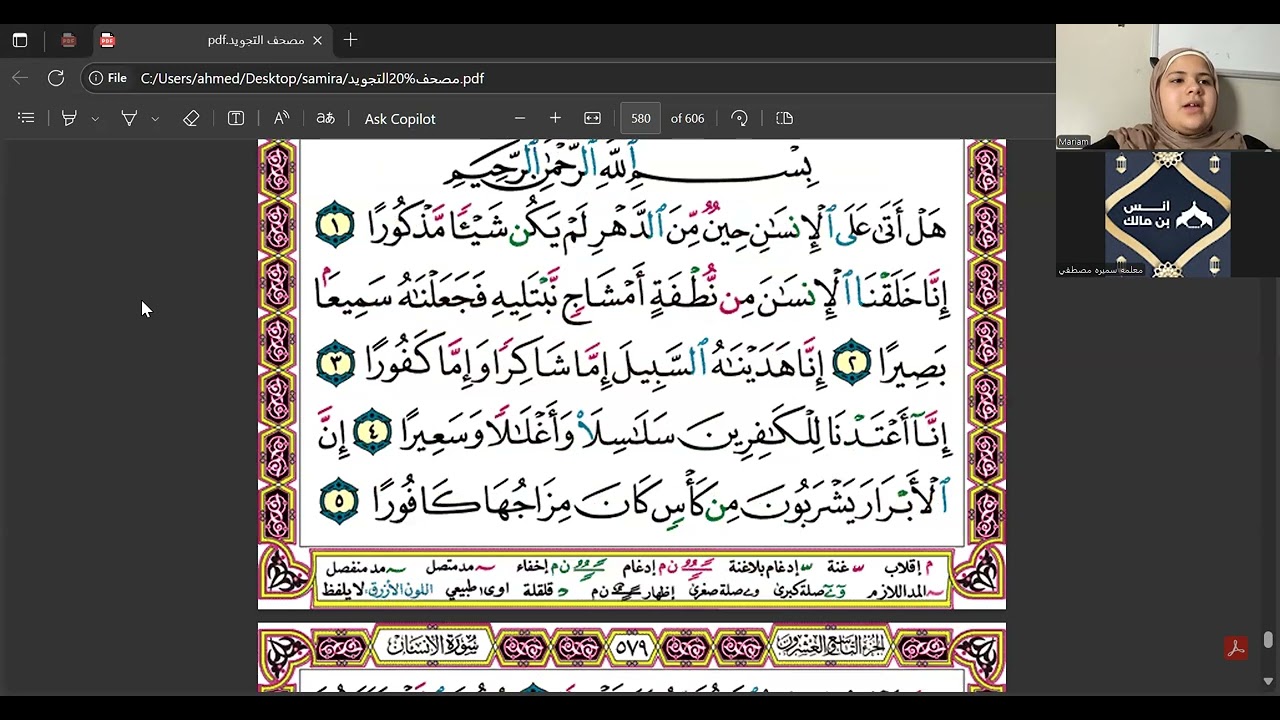Open the tab actions menu icon

(20, 40)
